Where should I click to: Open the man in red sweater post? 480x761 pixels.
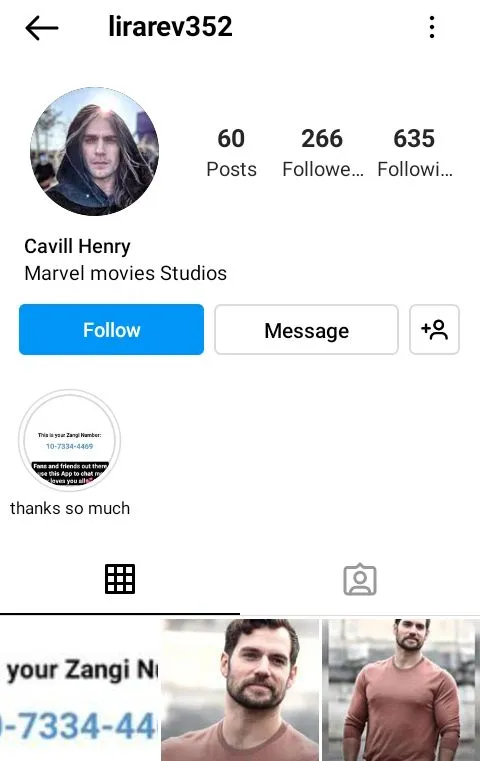click(401, 690)
